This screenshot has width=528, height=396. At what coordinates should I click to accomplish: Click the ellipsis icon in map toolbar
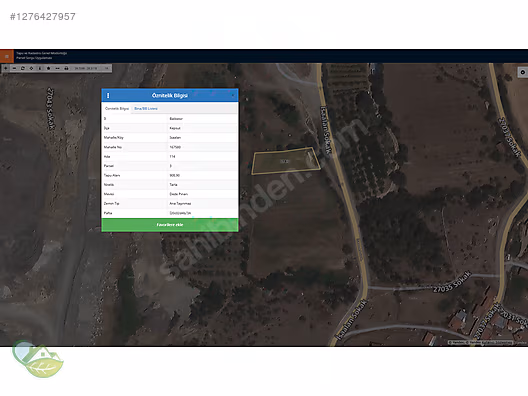point(58,68)
